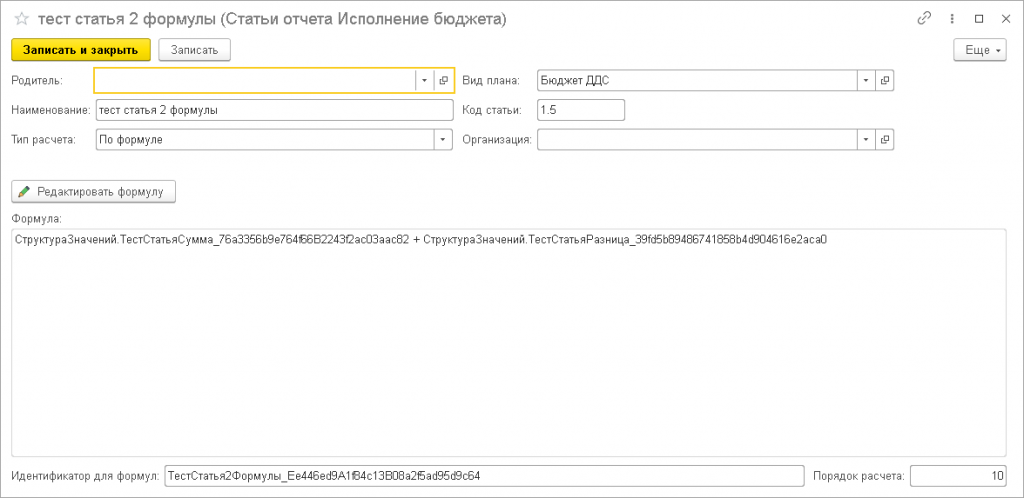Open the Организация linked item icon
The height and width of the screenshot is (498, 1024).
click(884, 140)
